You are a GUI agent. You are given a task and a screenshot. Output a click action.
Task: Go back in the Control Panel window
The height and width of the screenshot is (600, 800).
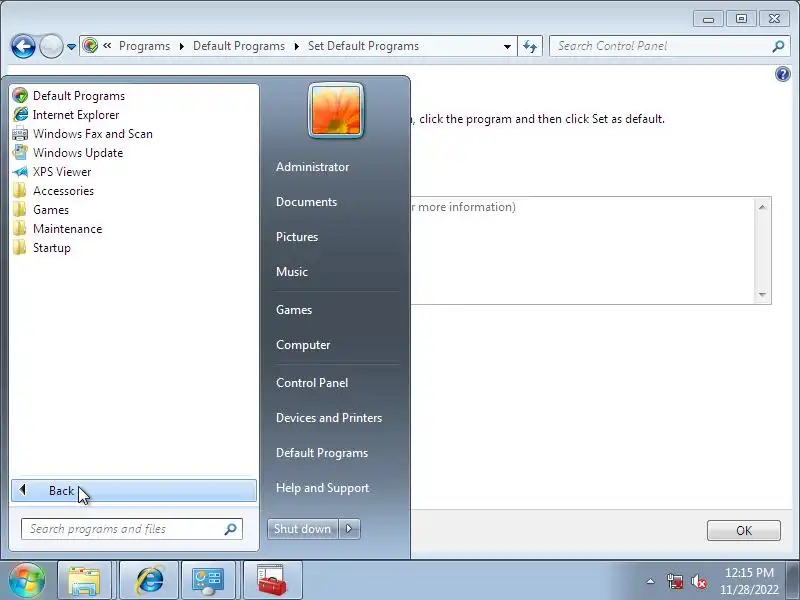pos(23,46)
